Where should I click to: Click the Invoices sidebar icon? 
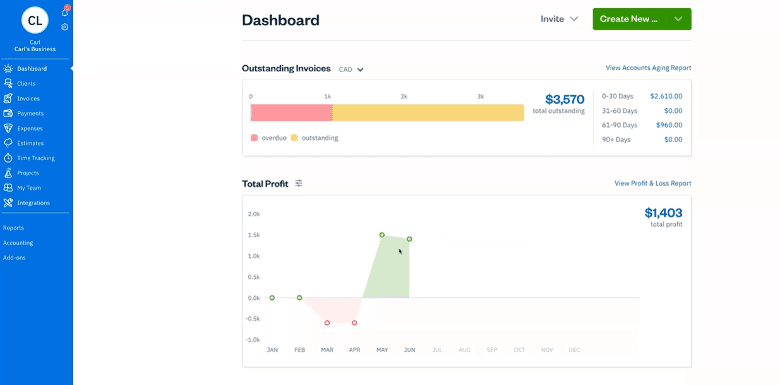pos(8,98)
